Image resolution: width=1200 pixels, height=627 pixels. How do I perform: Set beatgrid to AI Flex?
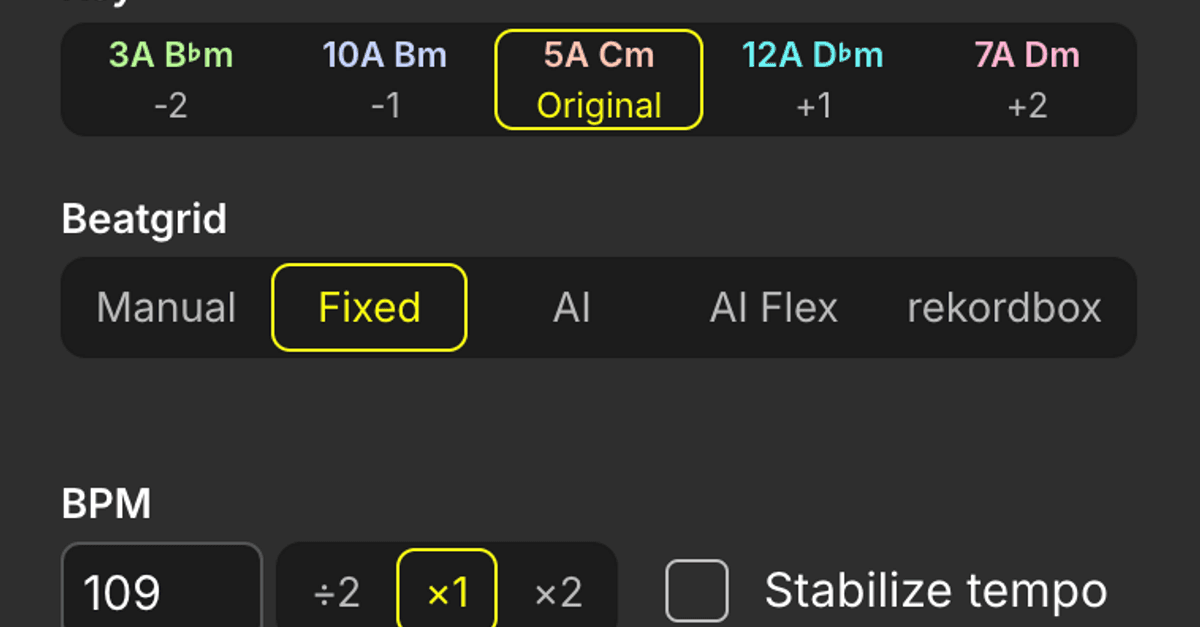pos(774,308)
